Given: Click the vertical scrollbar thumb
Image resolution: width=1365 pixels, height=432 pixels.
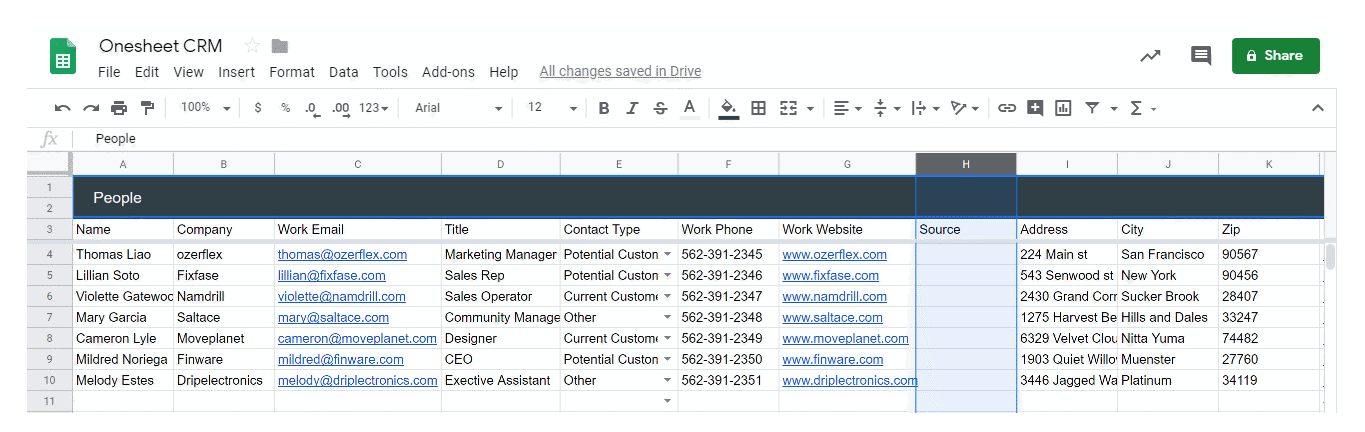Looking at the screenshot, I should (1331, 258).
